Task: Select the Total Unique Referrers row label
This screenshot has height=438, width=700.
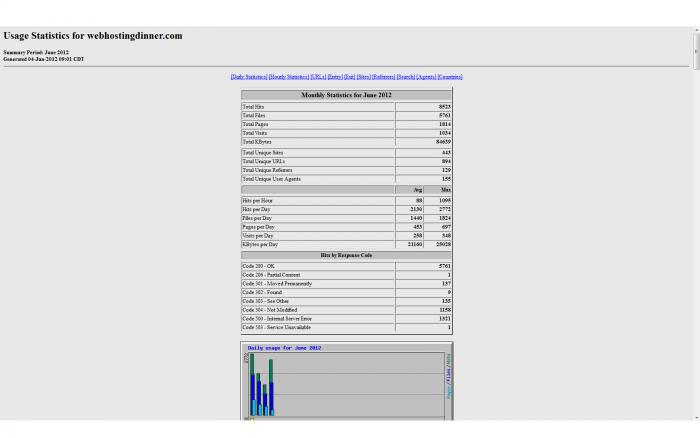Action: [267, 170]
